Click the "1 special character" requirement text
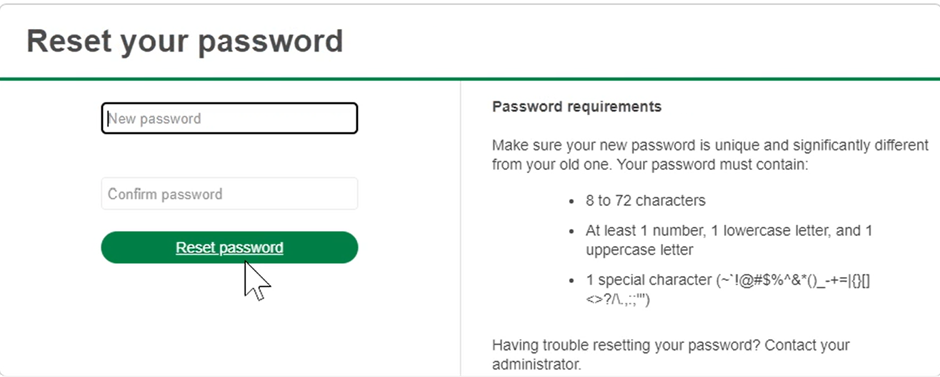This screenshot has width=940, height=377. click(648, 280)
